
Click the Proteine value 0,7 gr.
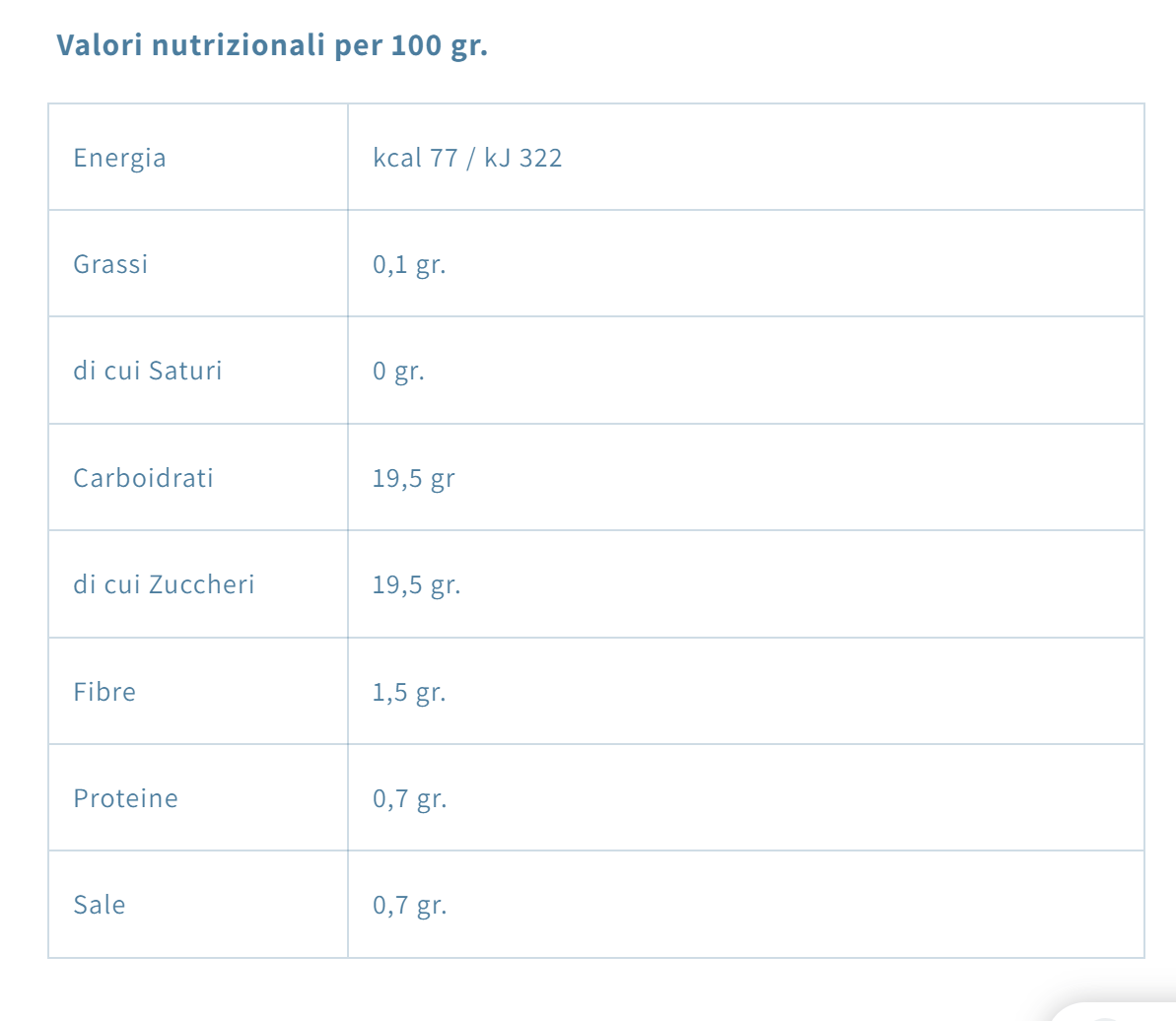409,798
